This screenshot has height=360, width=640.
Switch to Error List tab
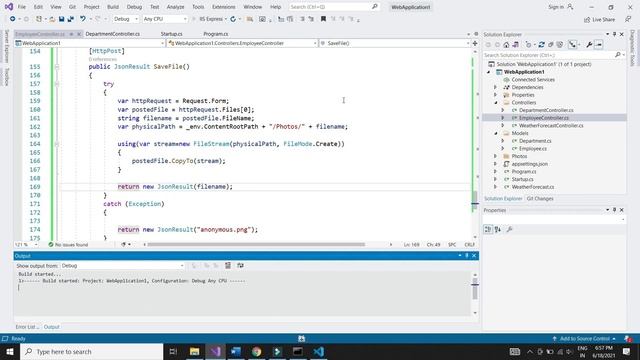[27, 327]
